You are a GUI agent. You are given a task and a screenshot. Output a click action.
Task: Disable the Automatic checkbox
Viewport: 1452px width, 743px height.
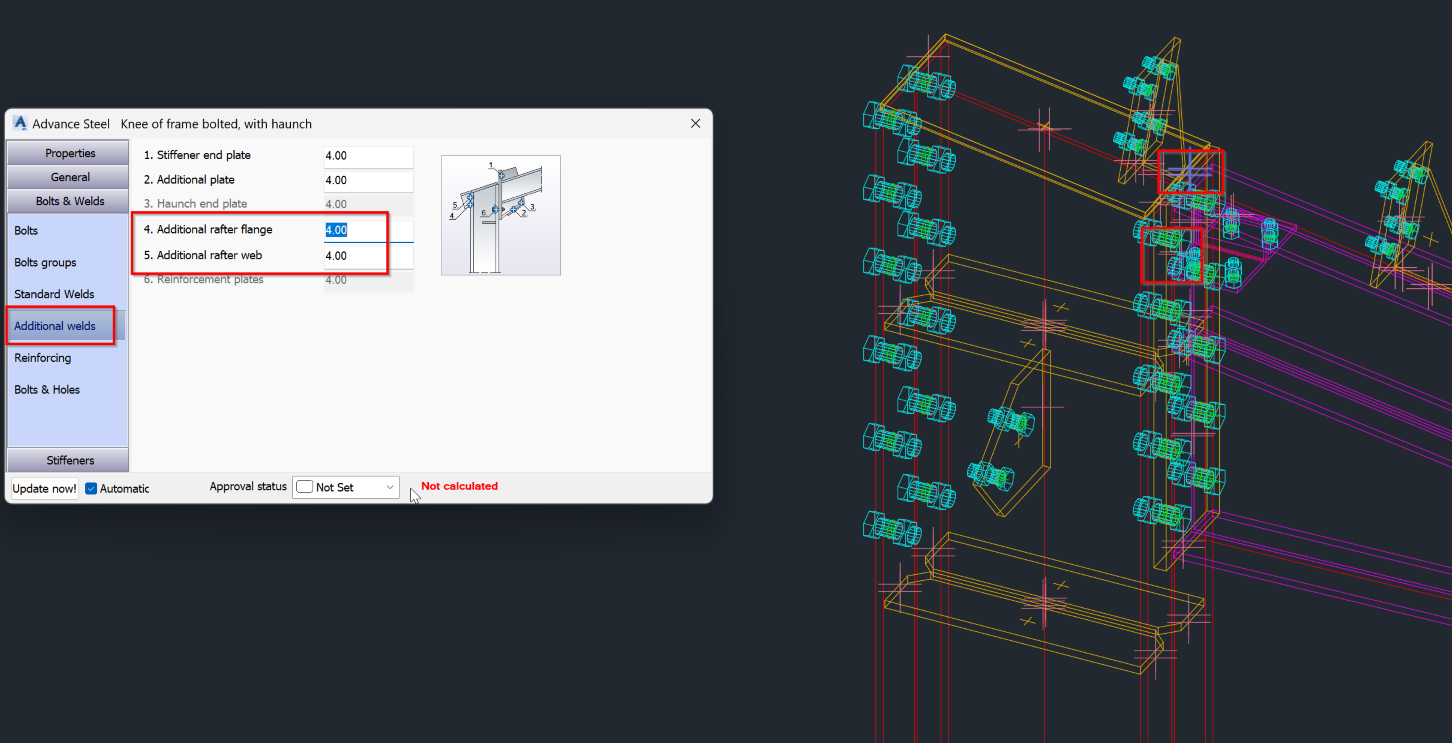(x=89, y=488)
